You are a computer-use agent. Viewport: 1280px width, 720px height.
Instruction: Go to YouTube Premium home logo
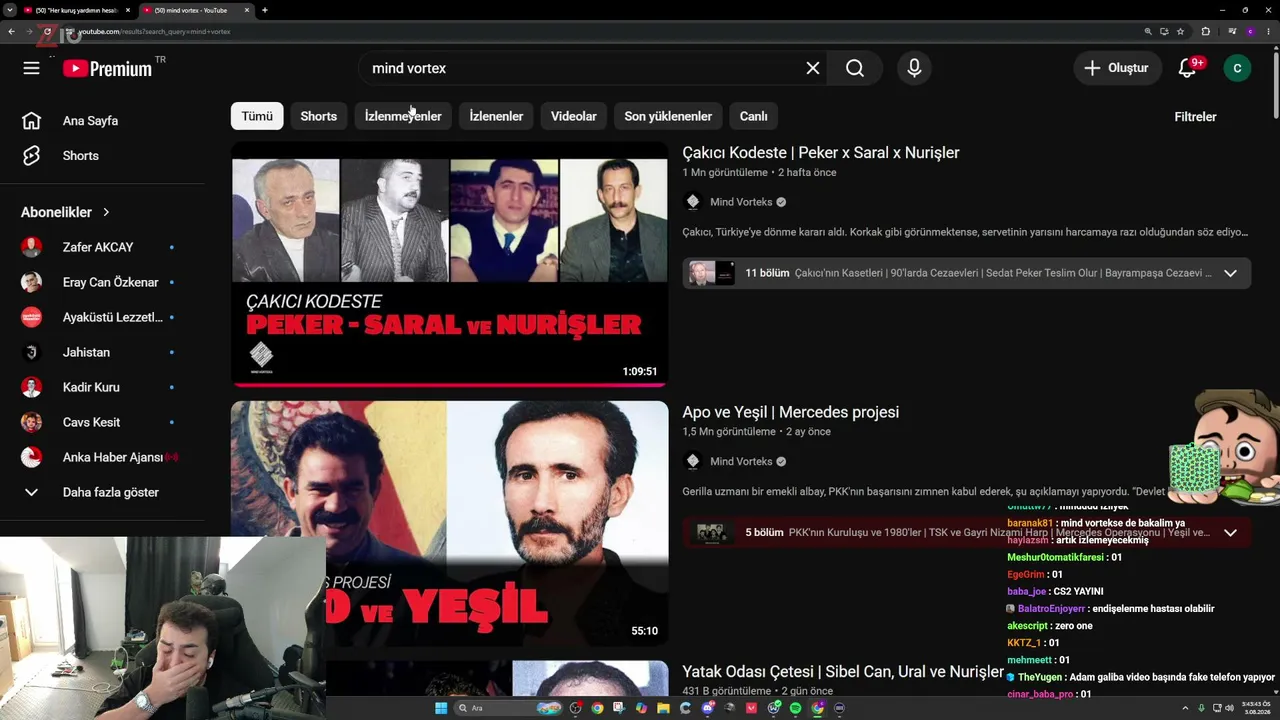pyautogui.click(x=107, y=68)
